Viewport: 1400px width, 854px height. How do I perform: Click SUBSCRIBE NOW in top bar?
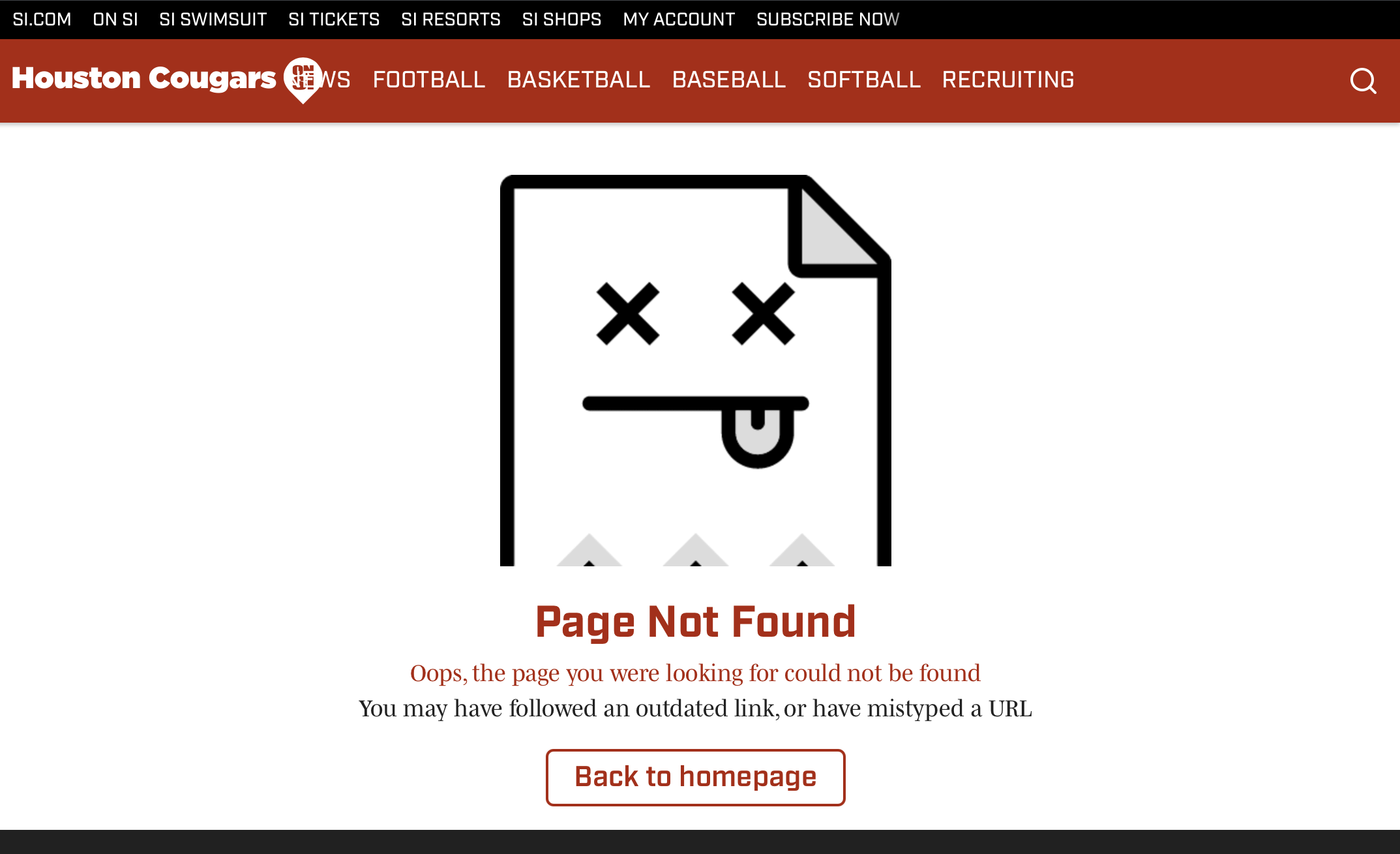pyautogui.click(x=827, y=20)
